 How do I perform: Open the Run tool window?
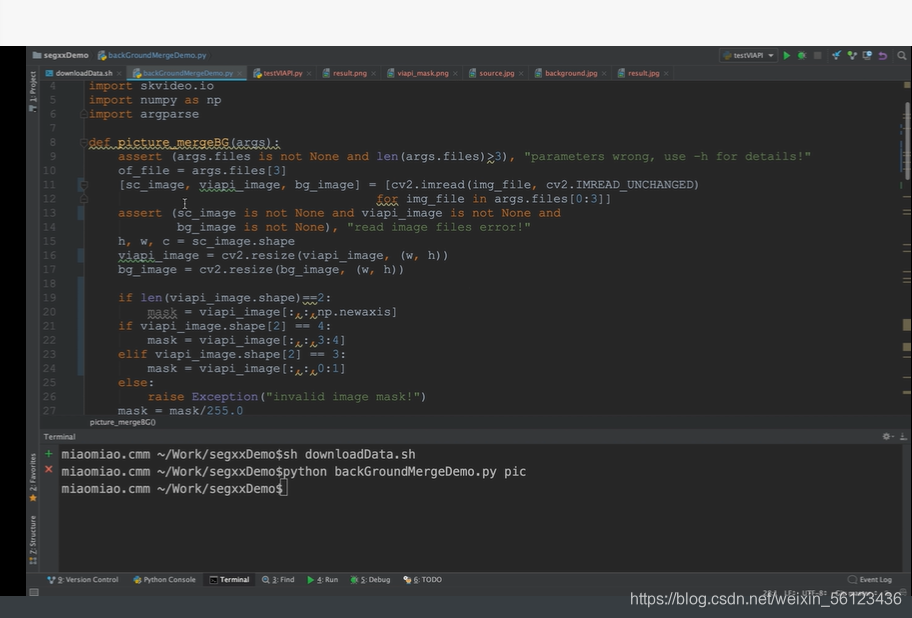[x=322, y=580]
